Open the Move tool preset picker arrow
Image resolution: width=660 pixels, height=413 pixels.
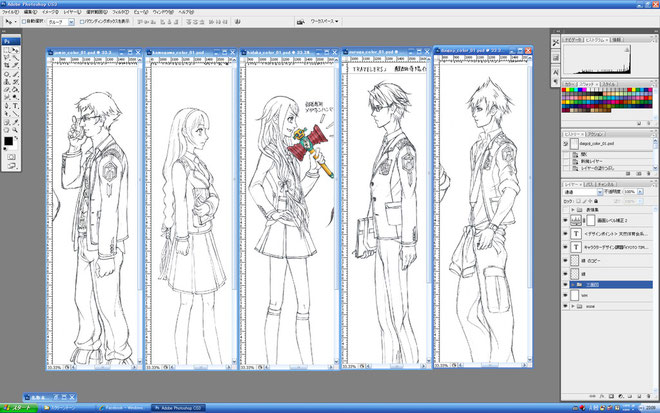click(15, 21)
